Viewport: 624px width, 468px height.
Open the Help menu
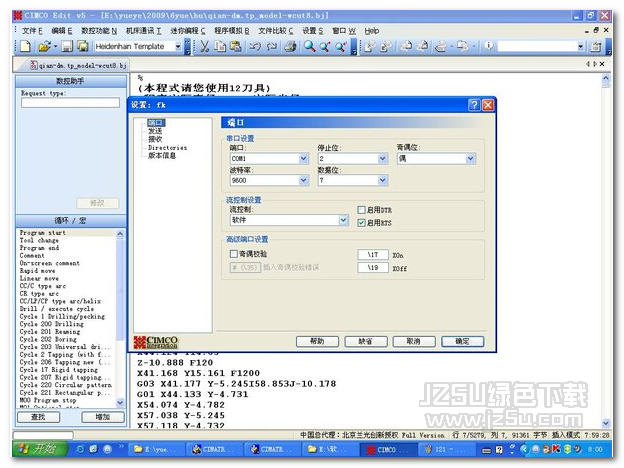372,31
